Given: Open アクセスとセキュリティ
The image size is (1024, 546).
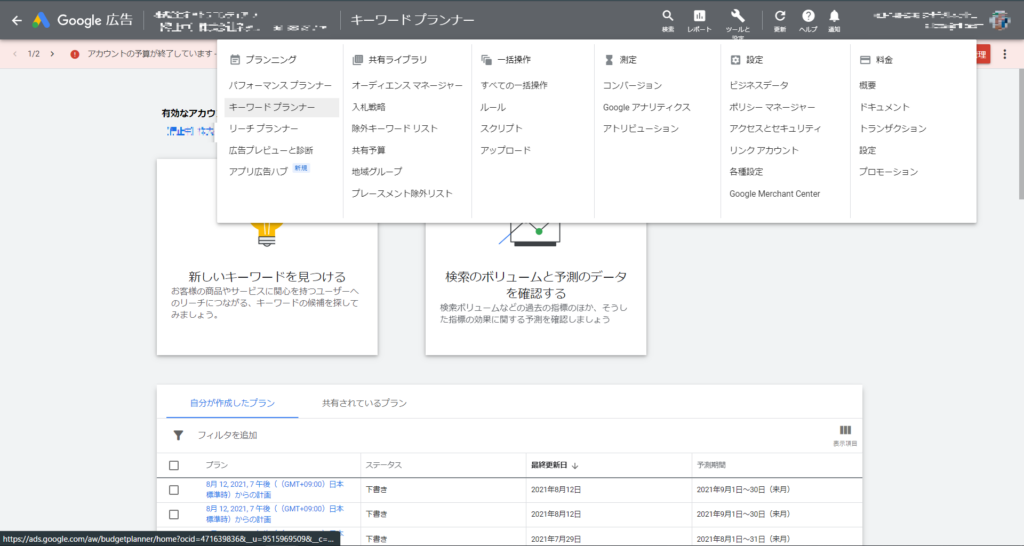Looking at the screenshot, I should point(775,129).
